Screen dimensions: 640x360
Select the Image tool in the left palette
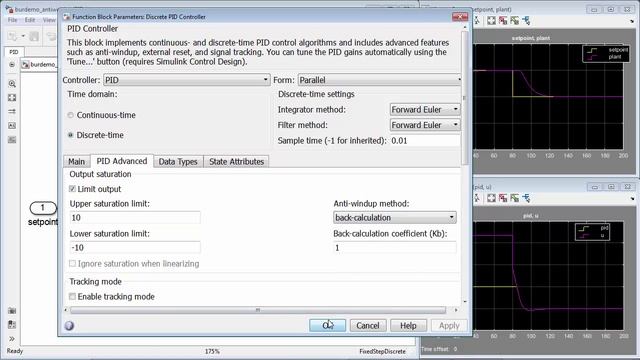coord(12,140)
